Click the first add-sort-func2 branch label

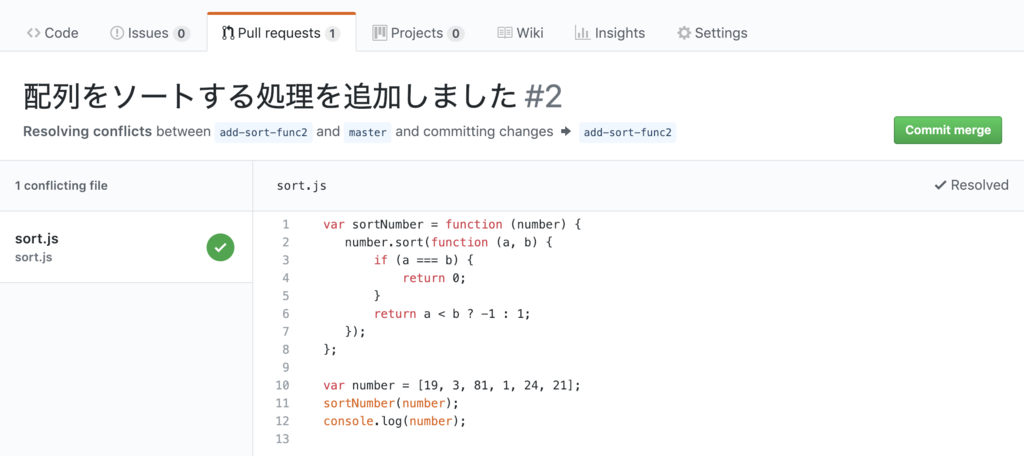point(263,133)
